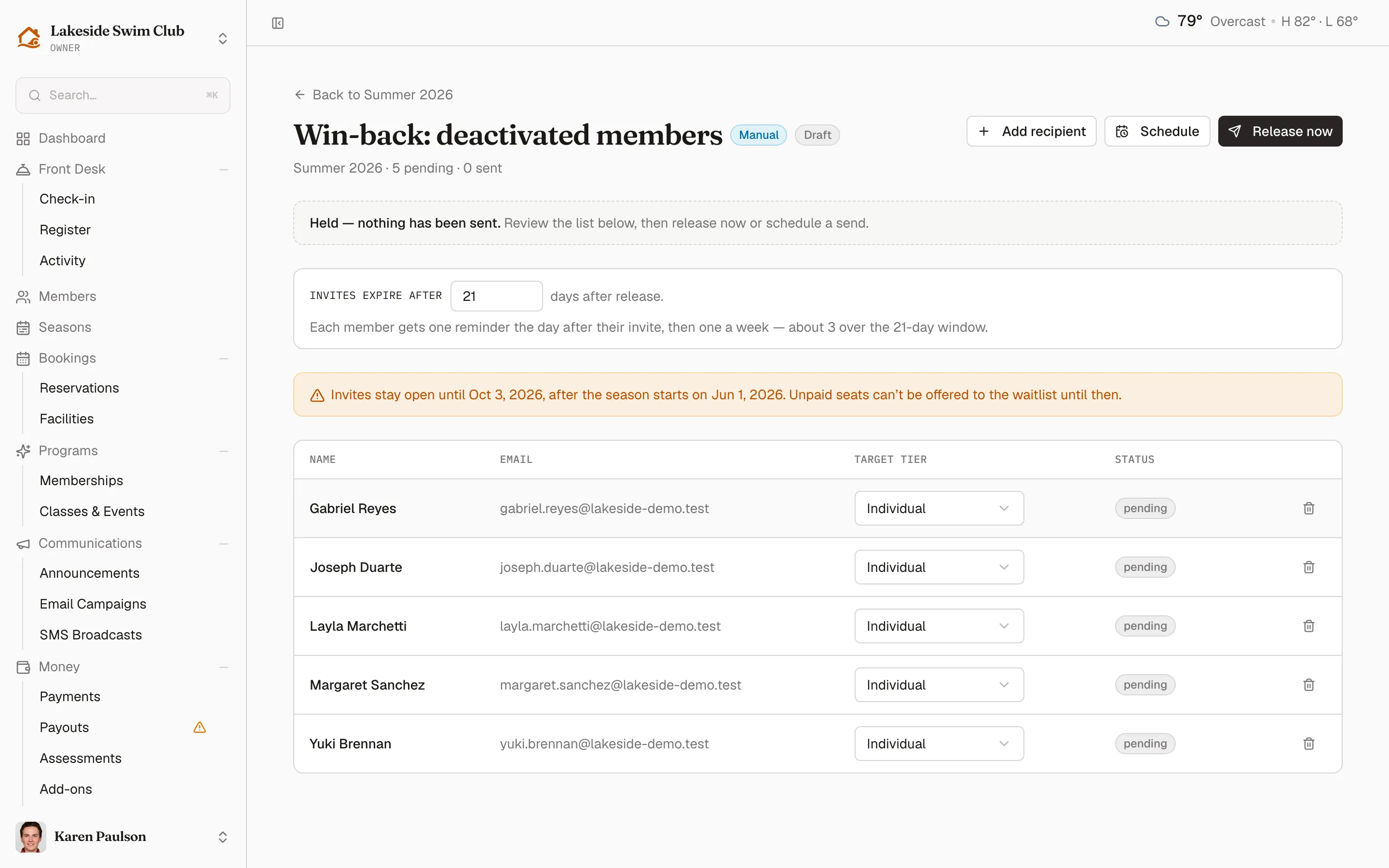Expand Karen Paulson user menu
This screenshot has height=868, width=1389.
tap(223, 837)
